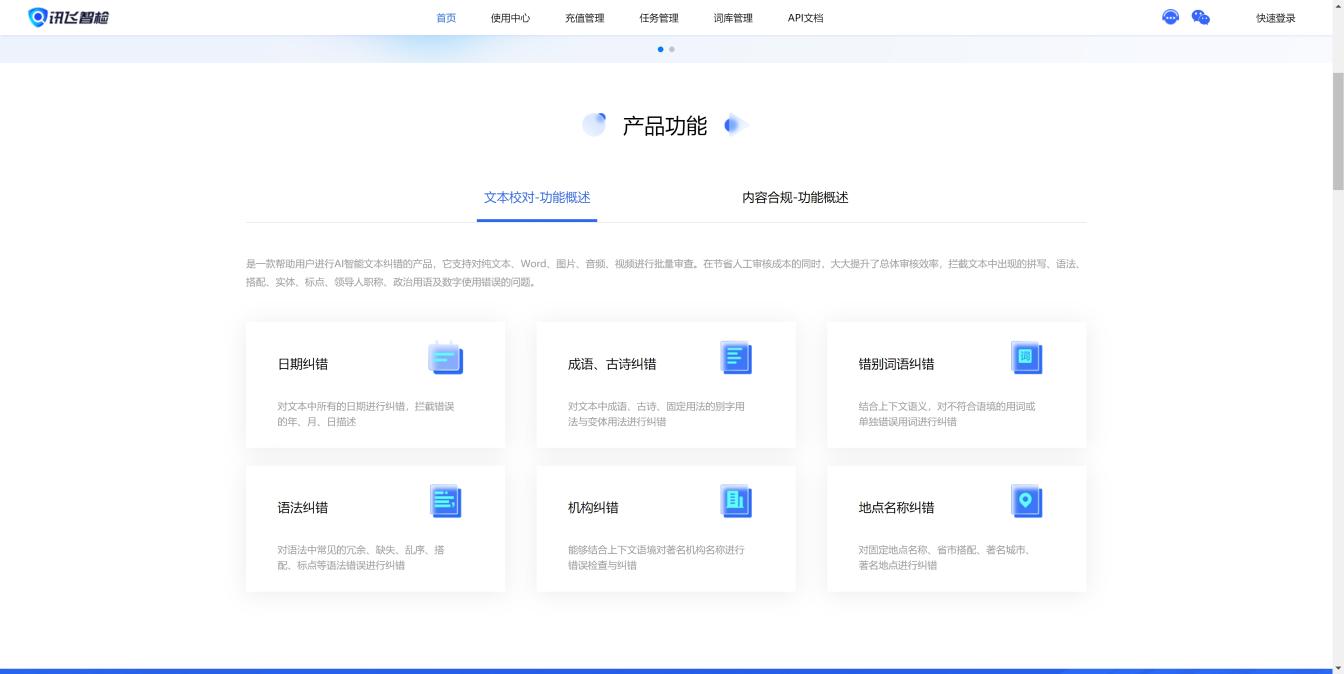This screenshot has width=1344, height=674.
Task: Select the second carousel dot
Action: pyautogui.click(x=672, y=49)
